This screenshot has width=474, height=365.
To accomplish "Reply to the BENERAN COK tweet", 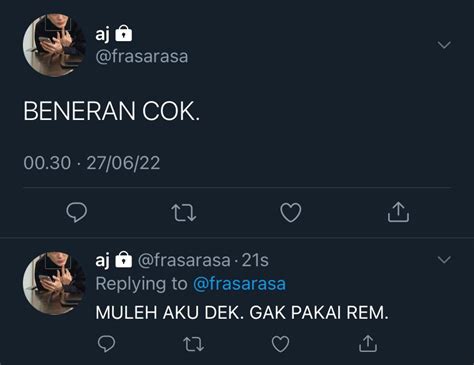I will pyautogui.click(x=77, y=212).
